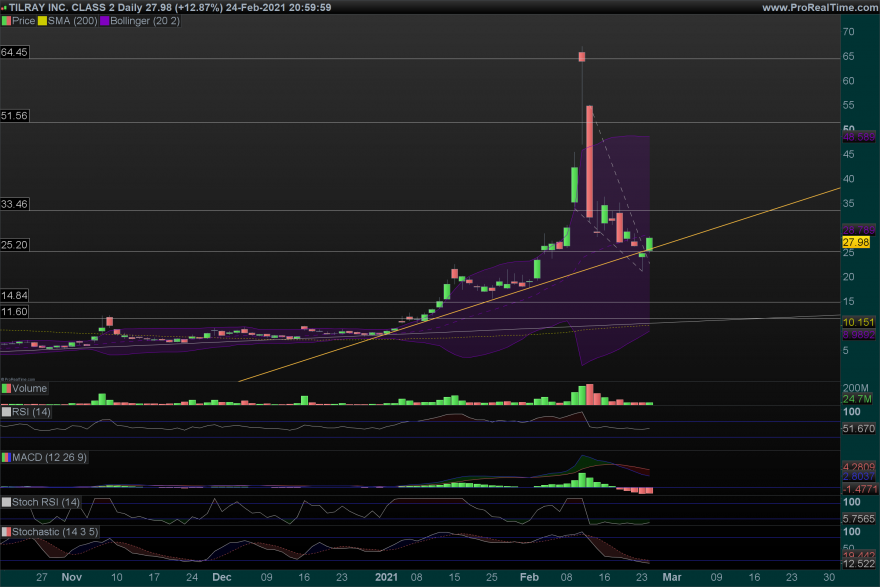
Task: Click the 51.56 horizontal level label
Action: (x=15, y=116)
